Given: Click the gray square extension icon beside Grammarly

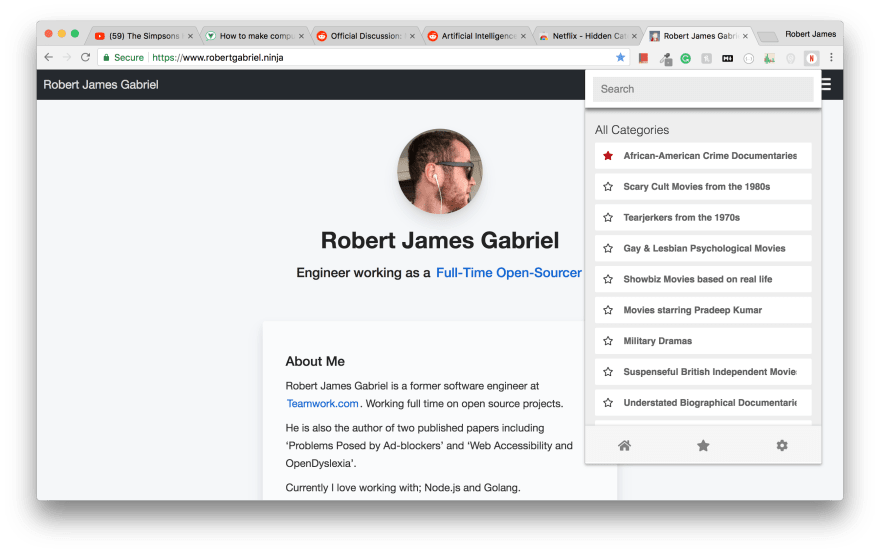Looking at the screenshot, I should pos(707,58).
